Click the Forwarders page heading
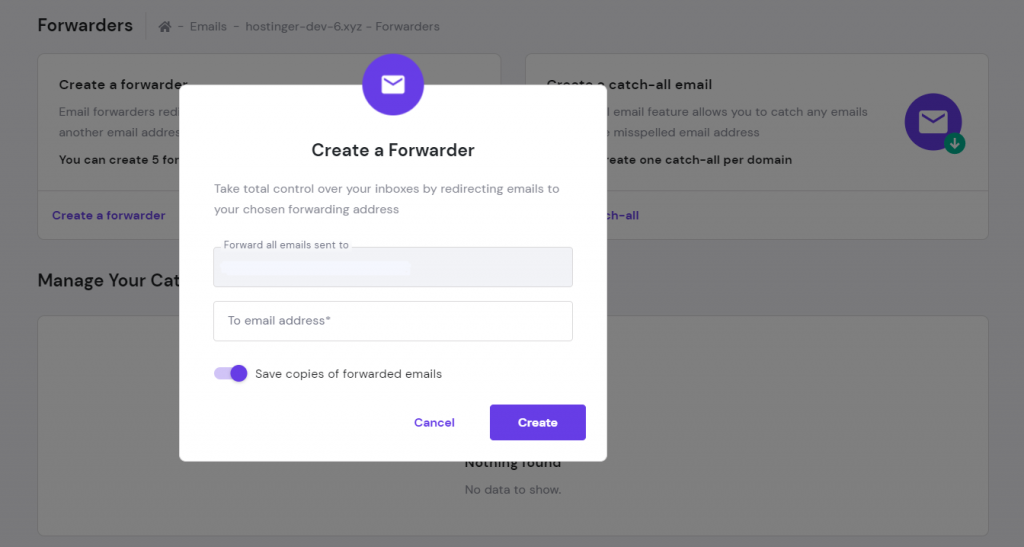This screenshot has width=1024, height=547. click(x=85, y=26)
